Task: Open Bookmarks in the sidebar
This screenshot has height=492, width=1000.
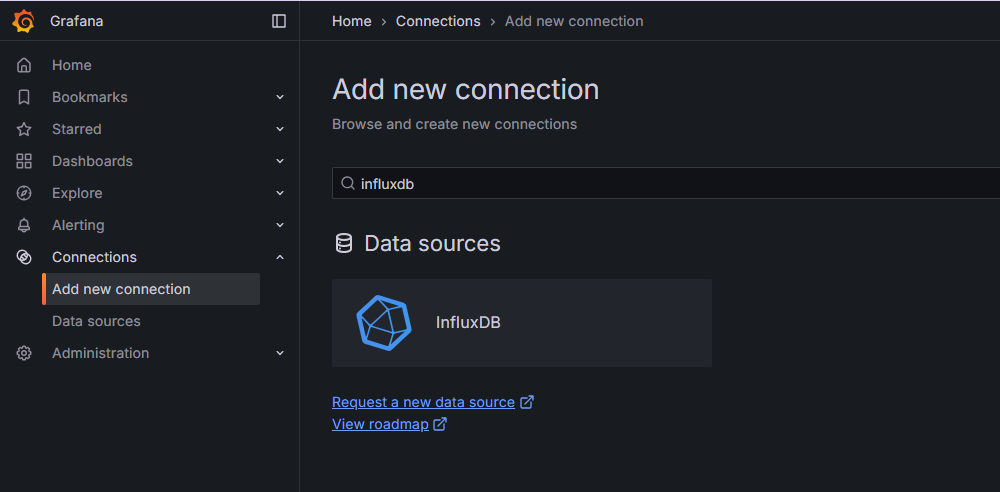Action: tap(90, 97)
